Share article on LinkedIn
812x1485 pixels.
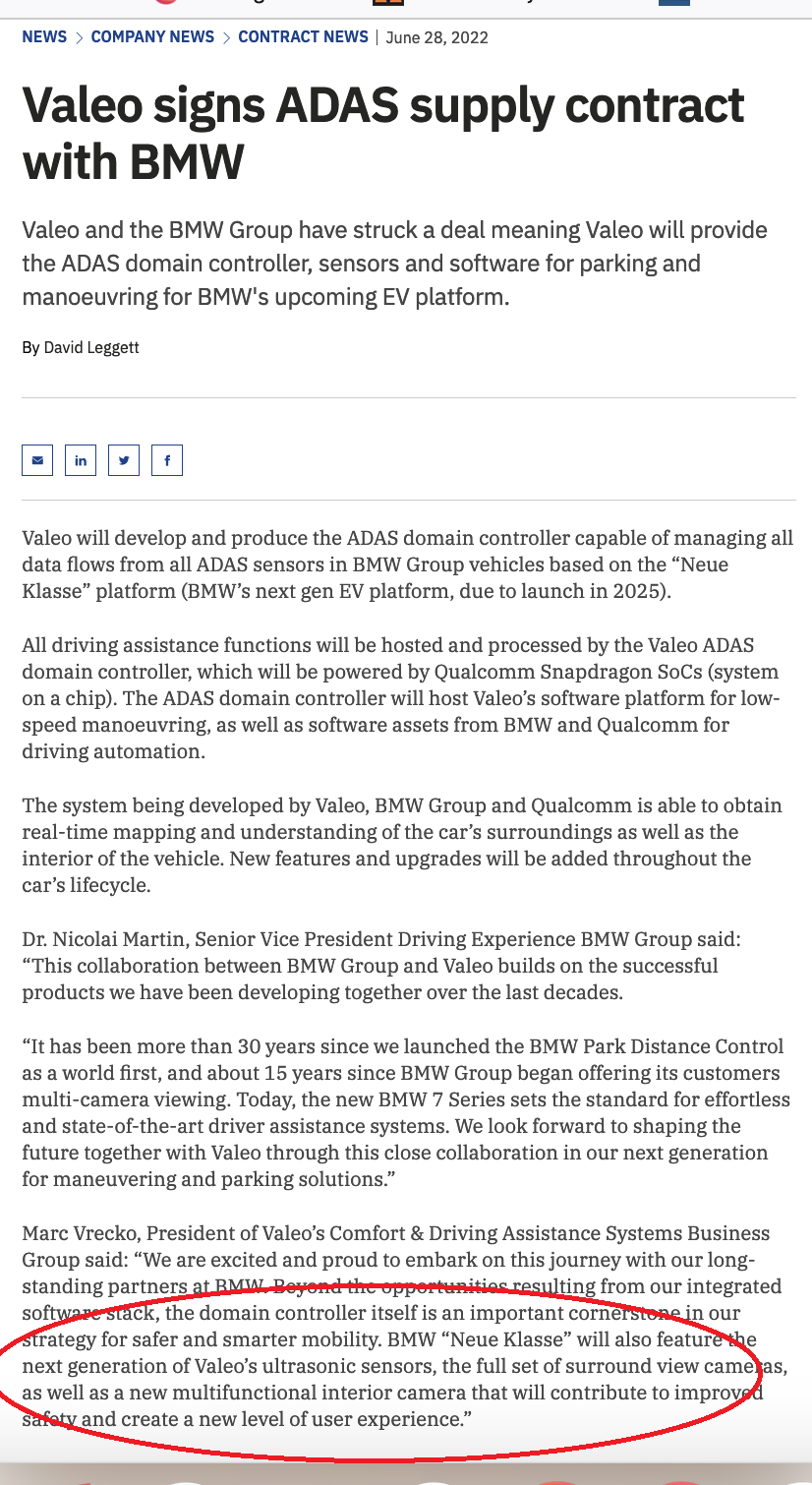click(81, 460)
